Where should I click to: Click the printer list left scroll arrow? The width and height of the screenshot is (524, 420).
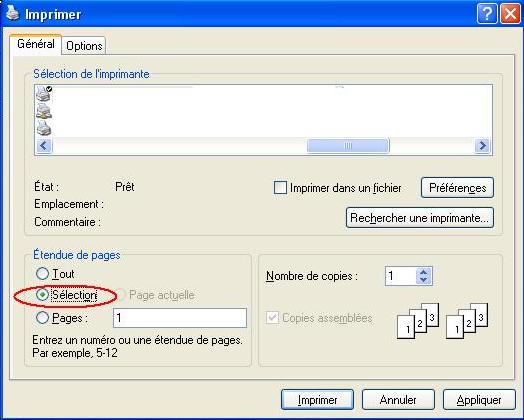44,146
